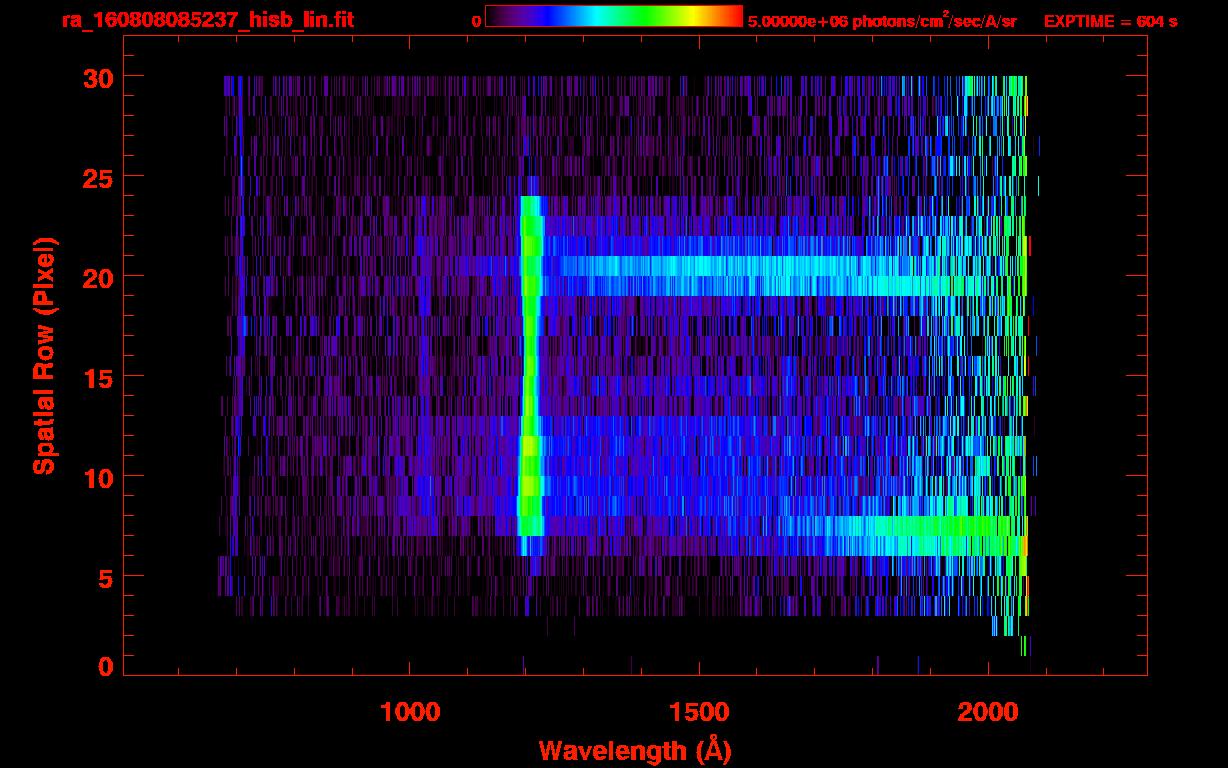Click the Spatial Row (Pixel) axis label

click(44, 356)
